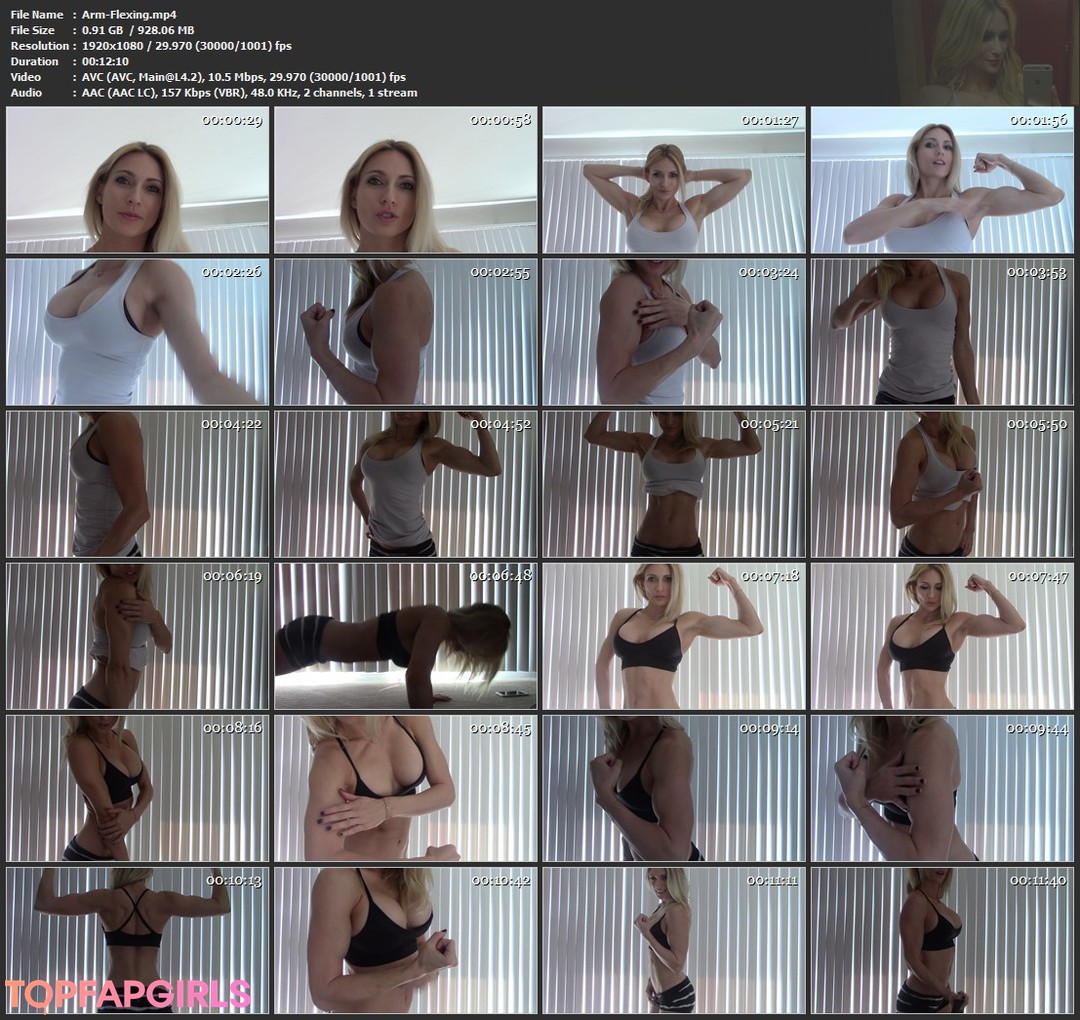Click the 00:02:26 preview thumbnail
The height and width of the screenshot is (1020, 1080).
pos(136,332)
